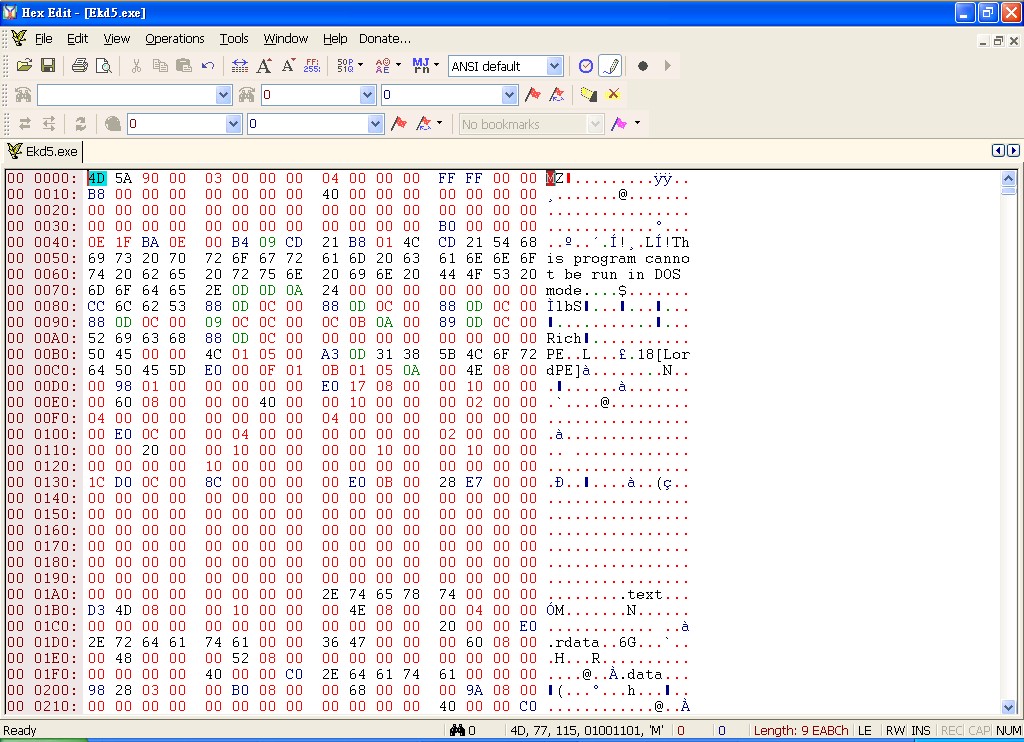1024x742 pixels.
Task: Click the refresh cycle arrows icon
Action: [x=80, y=123]
